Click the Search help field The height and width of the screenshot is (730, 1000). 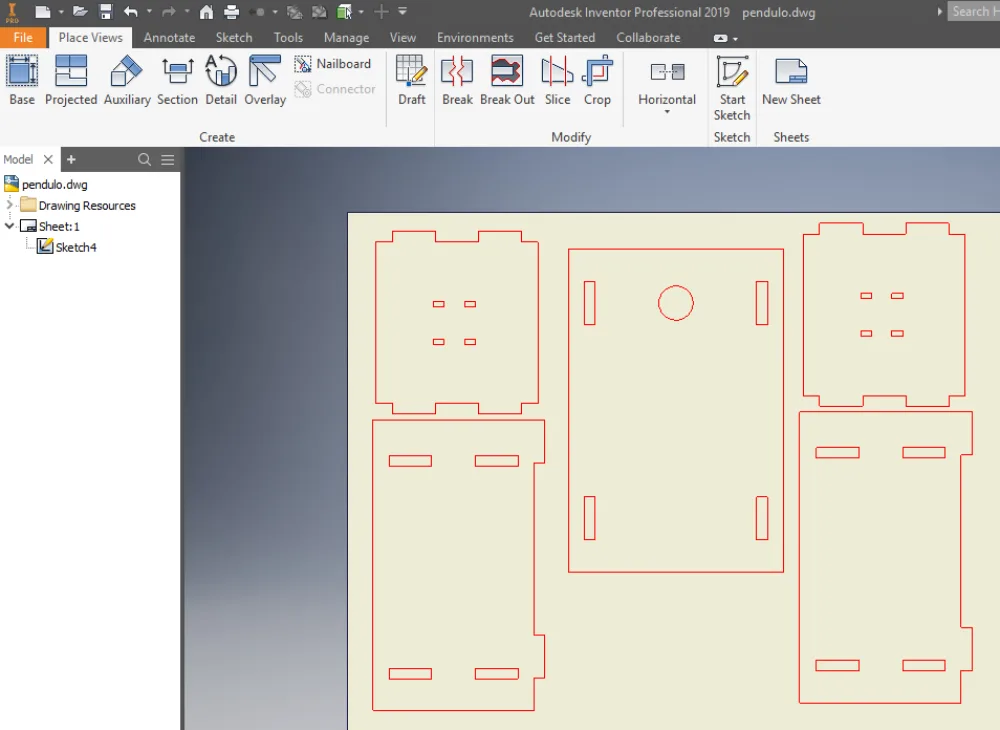pos(974,11)
